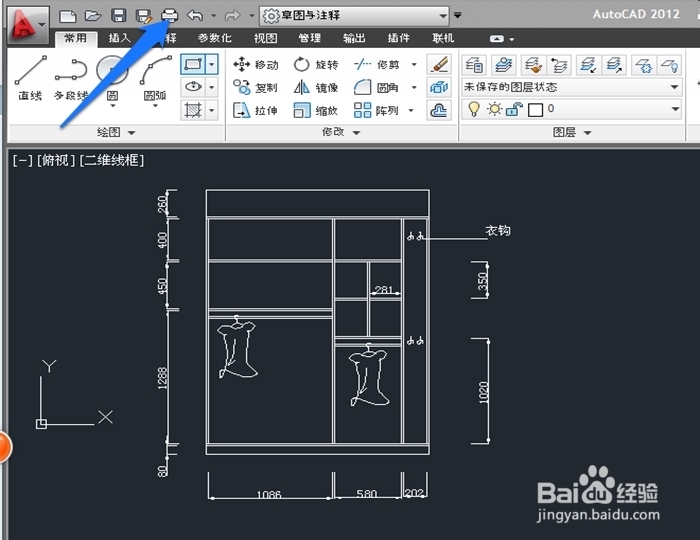Open the rectangle tool dropdown arrow

coord(212,64)
